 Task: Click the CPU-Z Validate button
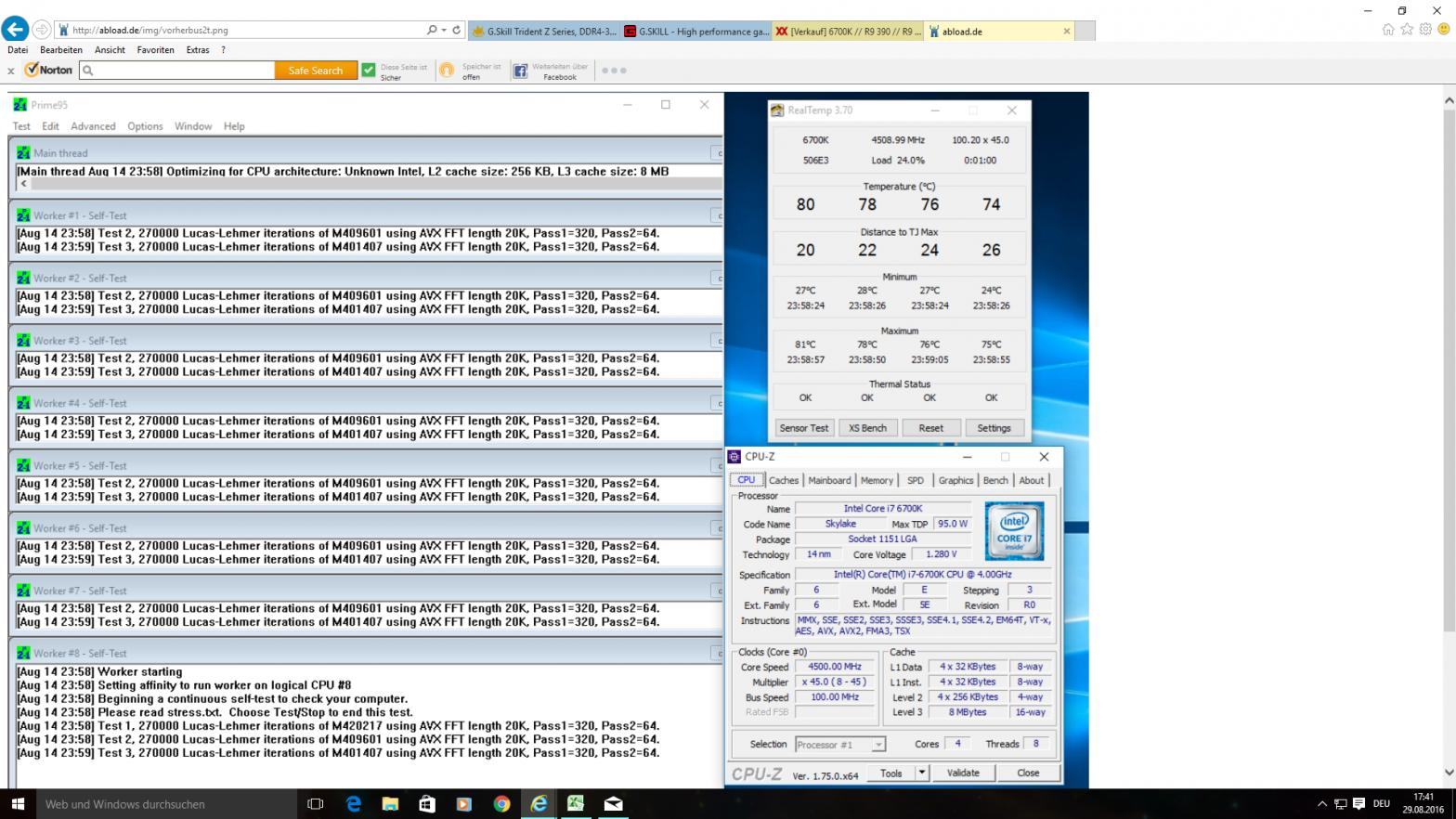pyautogui.click(x=963, y=773)
